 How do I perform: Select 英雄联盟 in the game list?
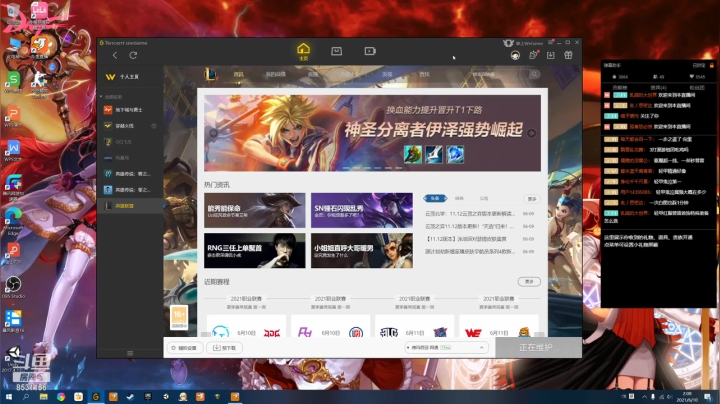[x=130, y=206]
